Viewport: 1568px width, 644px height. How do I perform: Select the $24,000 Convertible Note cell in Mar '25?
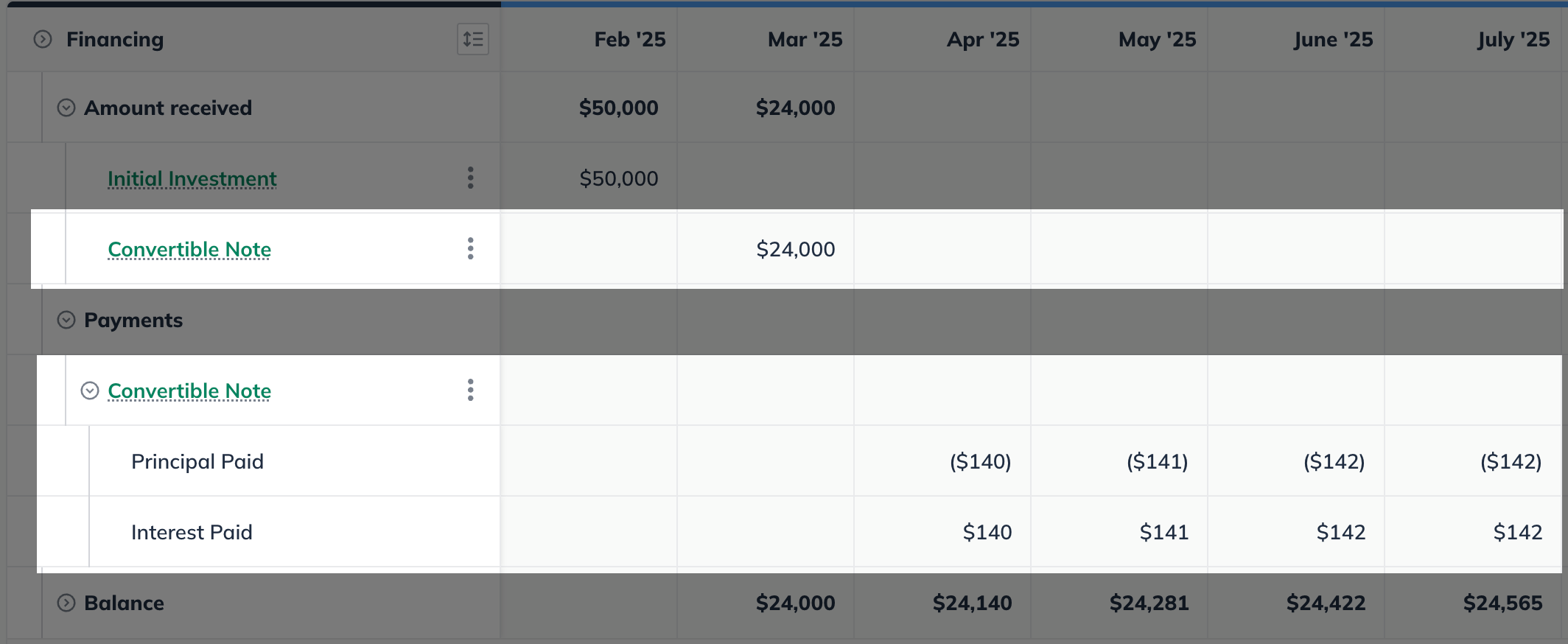pos(796,249)
